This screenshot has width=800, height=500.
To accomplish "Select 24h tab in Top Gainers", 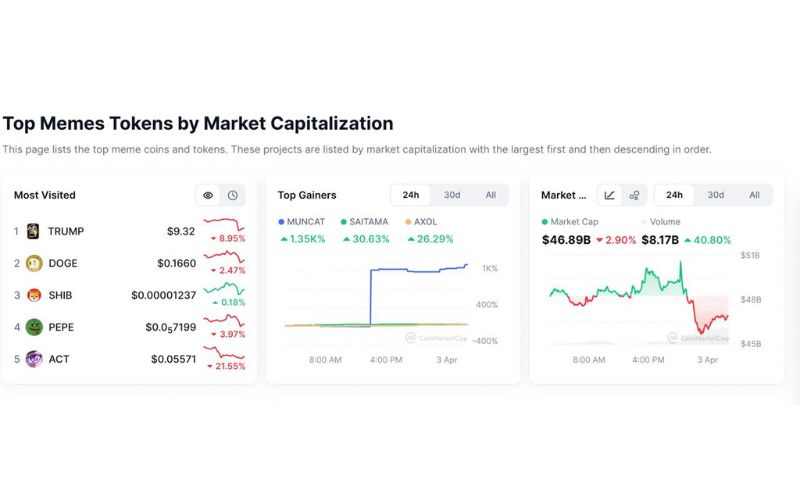I will (410, 195).
